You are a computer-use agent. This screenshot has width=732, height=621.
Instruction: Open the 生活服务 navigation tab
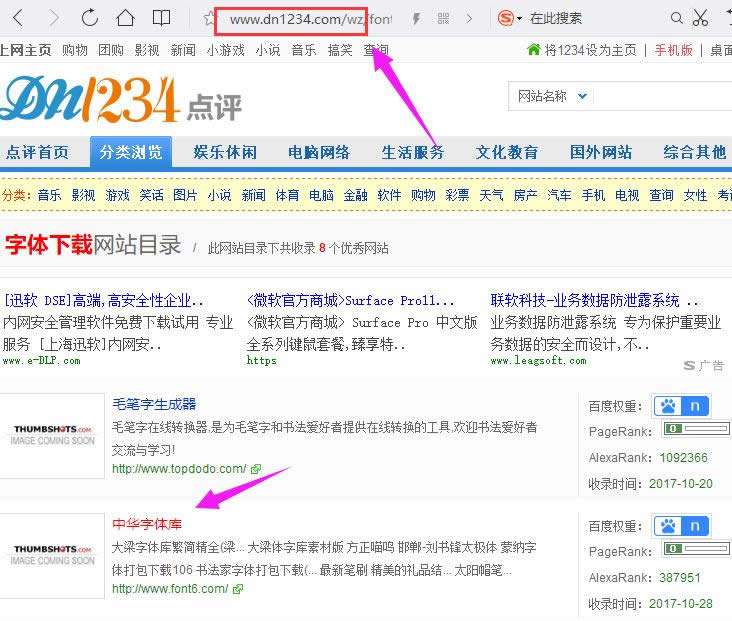coord(412,152)
